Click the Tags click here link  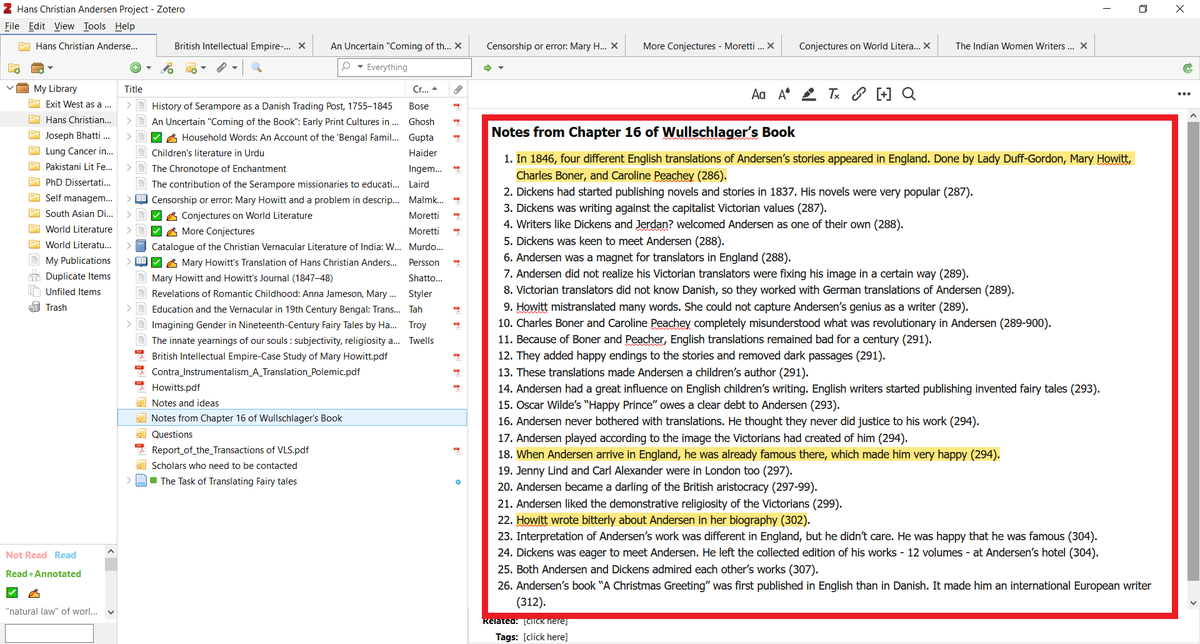point(545,636)
